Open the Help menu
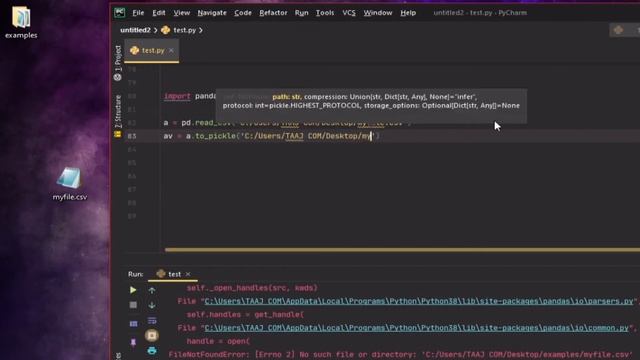 (x=408, y=13)
